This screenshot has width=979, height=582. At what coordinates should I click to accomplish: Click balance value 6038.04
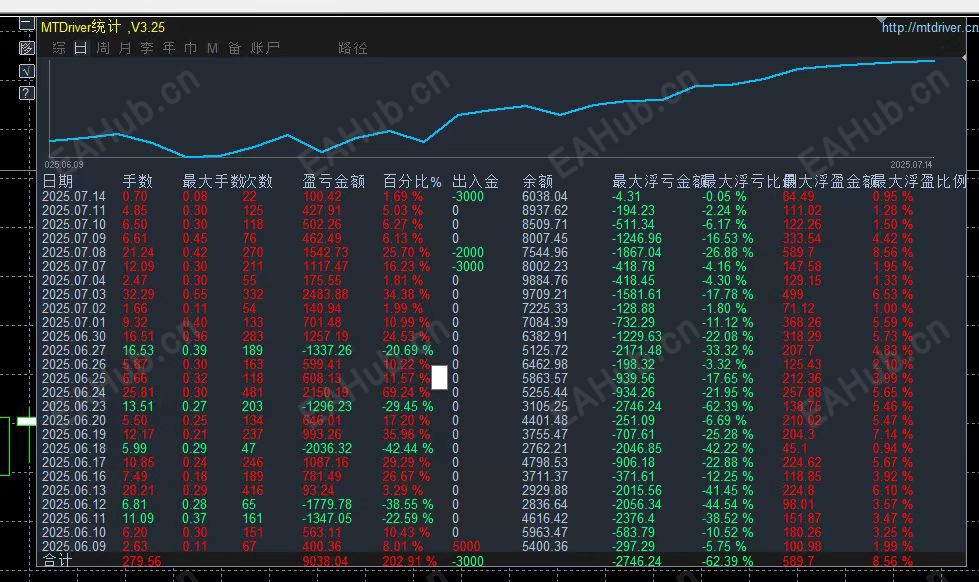point(545,196)
